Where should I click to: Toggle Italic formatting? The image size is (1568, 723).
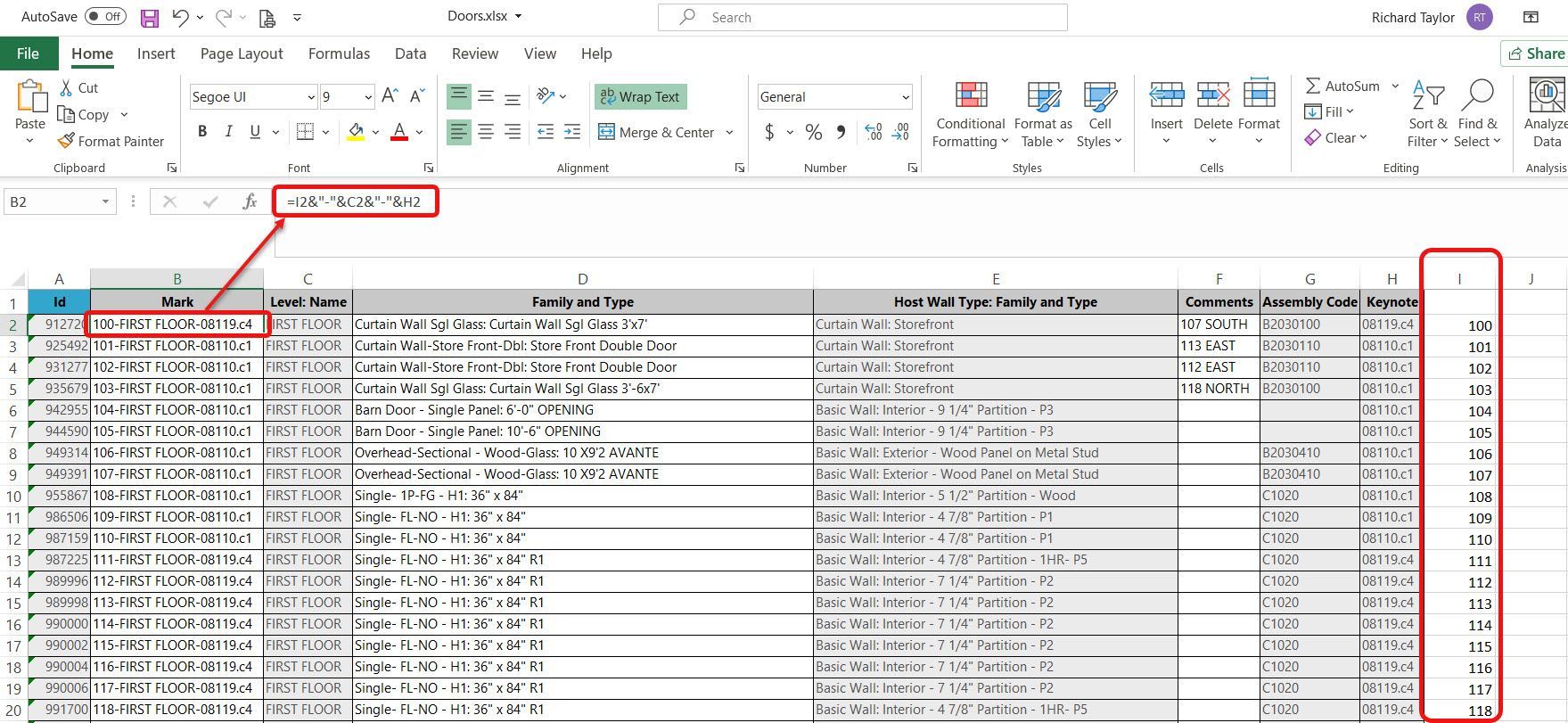[x=228, y=132]
